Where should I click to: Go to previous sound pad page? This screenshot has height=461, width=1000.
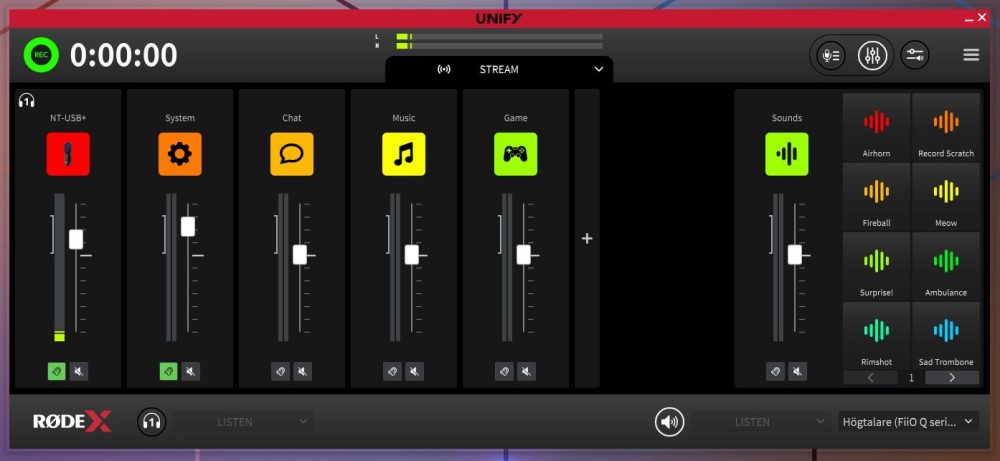(x=870, y=377)
